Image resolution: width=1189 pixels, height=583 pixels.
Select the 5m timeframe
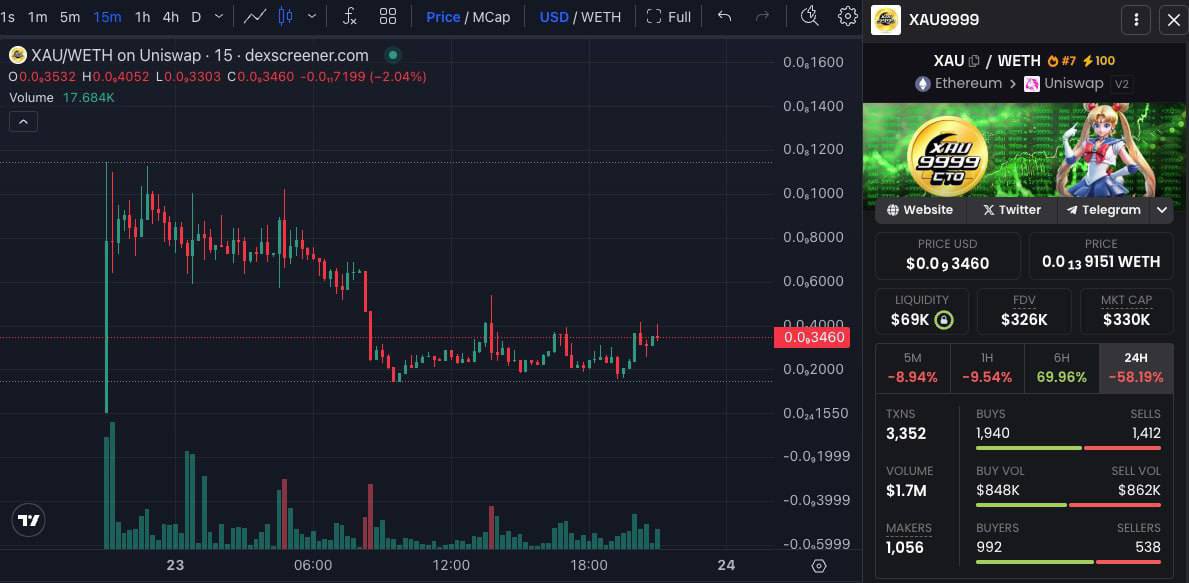tap(70, 17)
